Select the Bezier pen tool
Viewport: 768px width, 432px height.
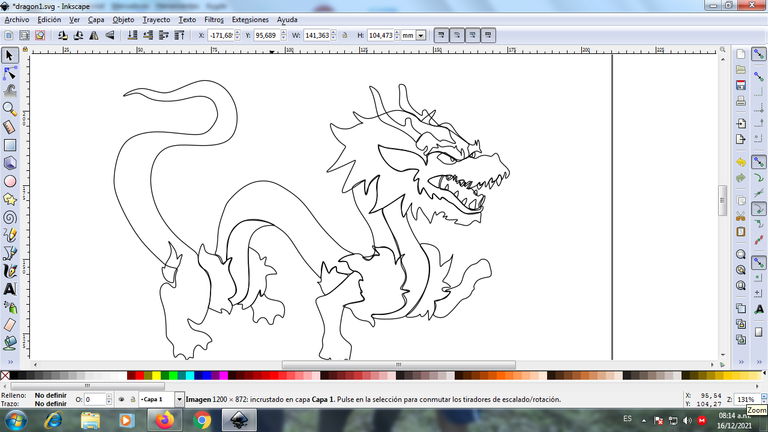coord(10,253)
